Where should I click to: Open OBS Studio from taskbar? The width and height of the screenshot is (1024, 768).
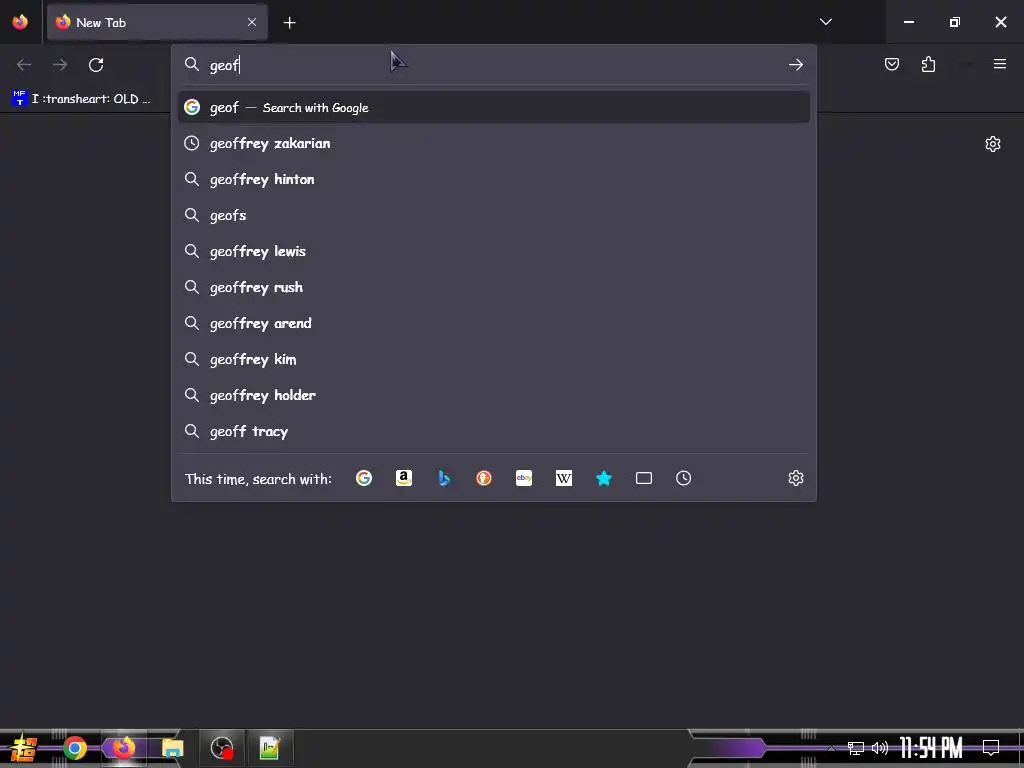point(221,748)
